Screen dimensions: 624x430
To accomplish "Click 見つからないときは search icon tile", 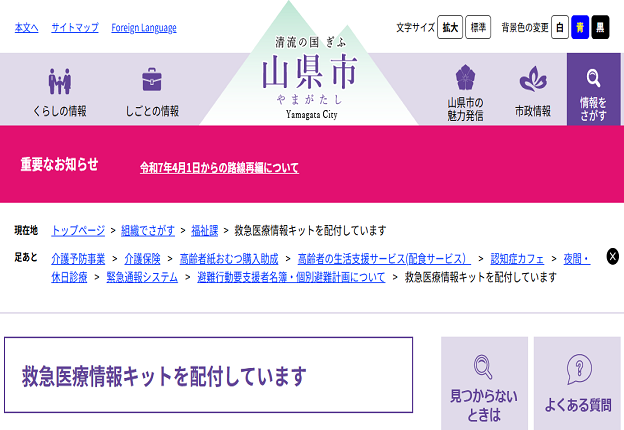I will (x=484, y=383).
